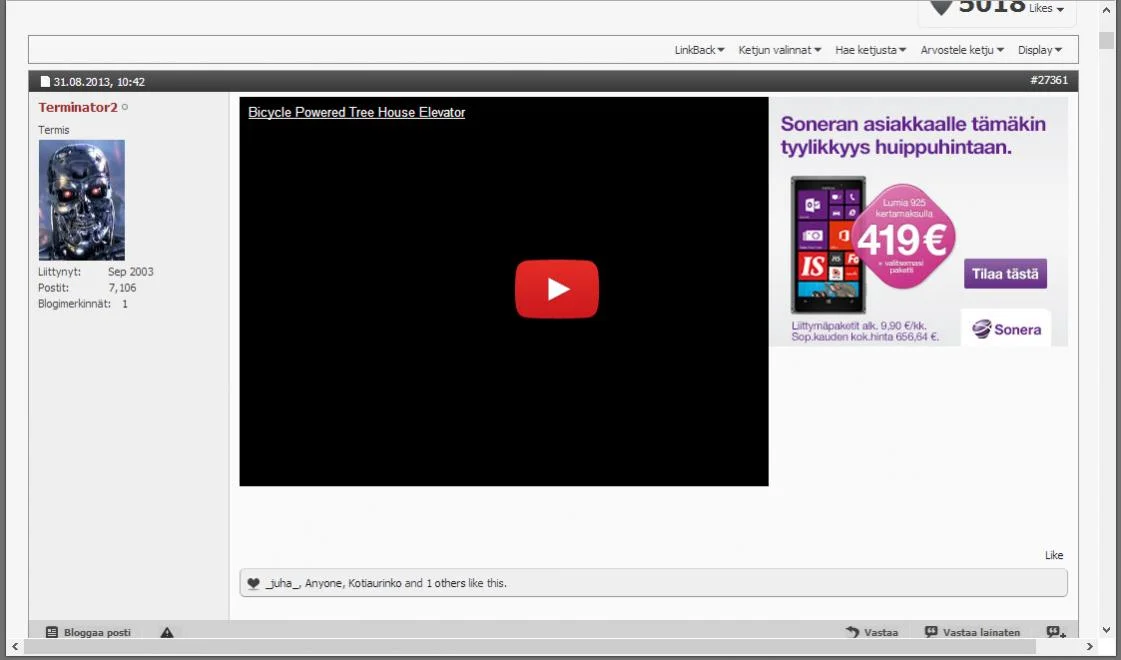This screenshot has width=1121, height=660.
Task: Click the Vastaa reply button
Action: point(872,632)
